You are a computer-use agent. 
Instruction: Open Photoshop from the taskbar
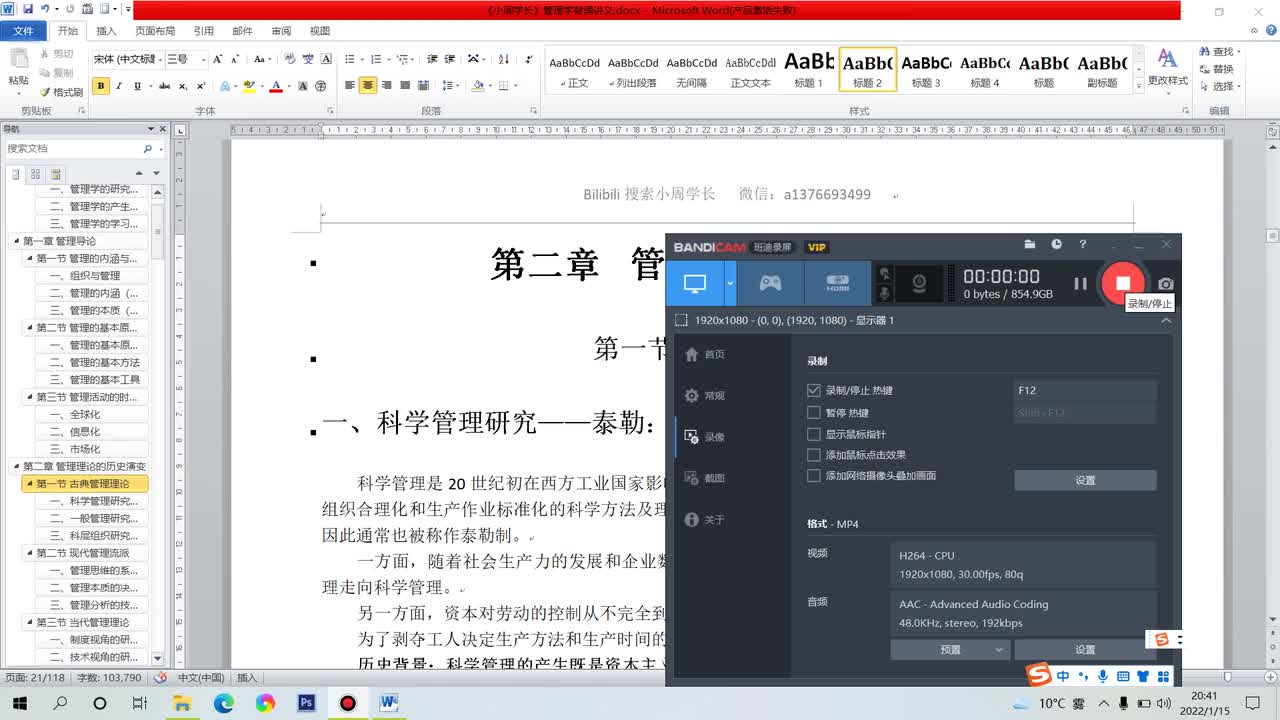coord(307,703)
